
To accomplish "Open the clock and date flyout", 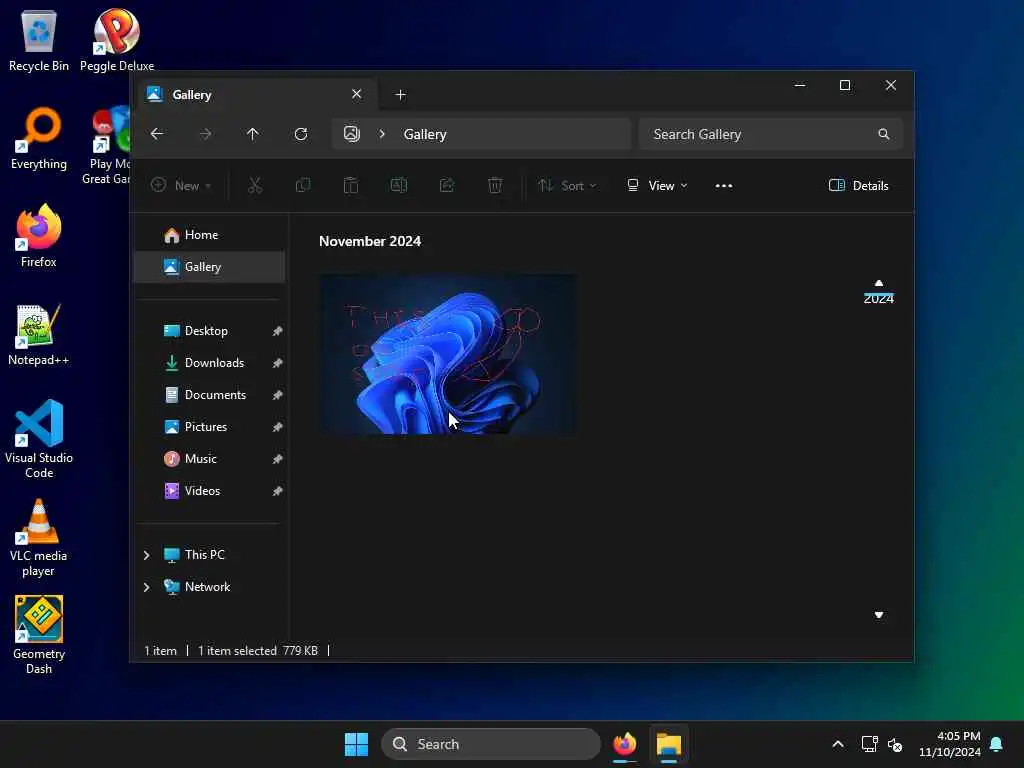I will [950, 744].
